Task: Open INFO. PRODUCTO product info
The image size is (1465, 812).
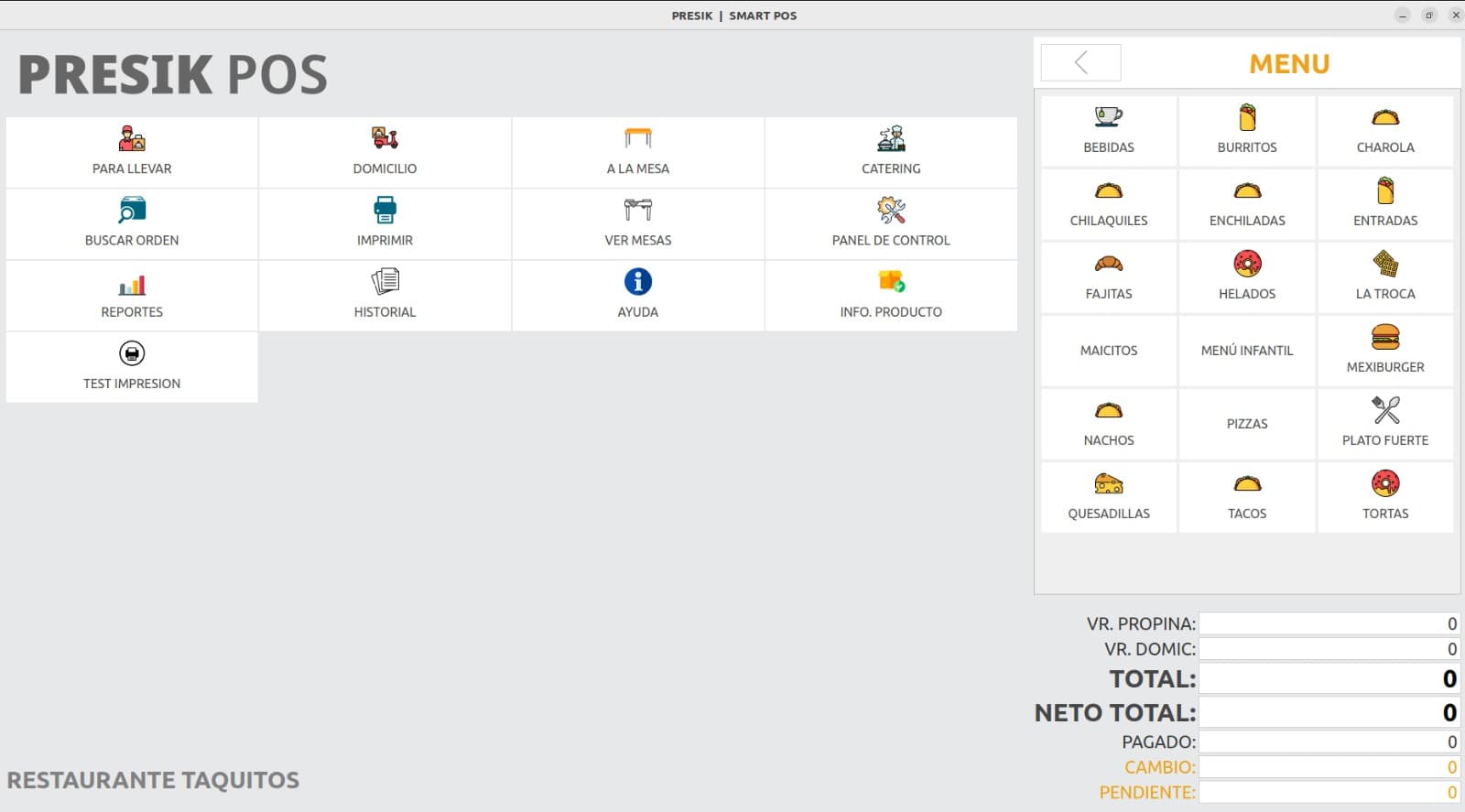Action: [x=891, y=296]
